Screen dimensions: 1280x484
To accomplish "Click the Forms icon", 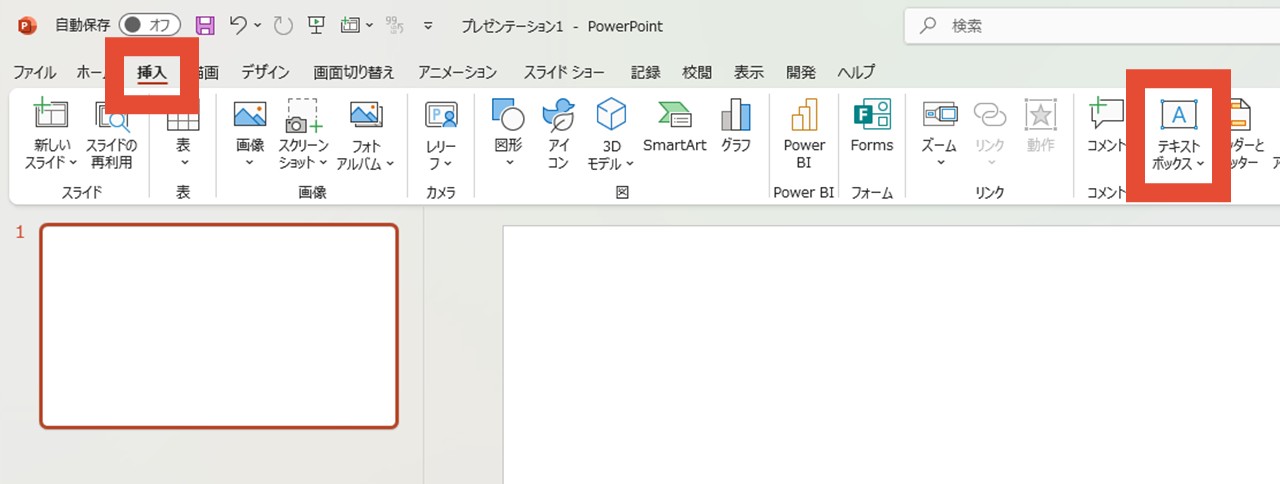I will [872, 116].
